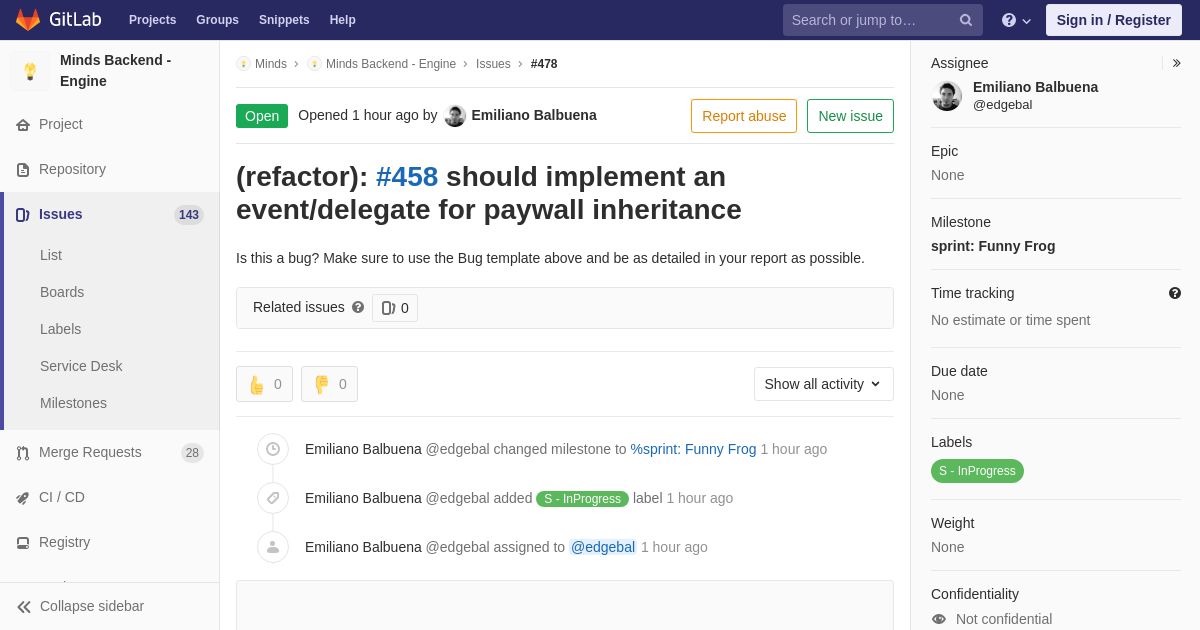This screenshot has width=1200, height=630.
Task: Click the assignee avatar in right sidebar
Action: tap(947, 96)
